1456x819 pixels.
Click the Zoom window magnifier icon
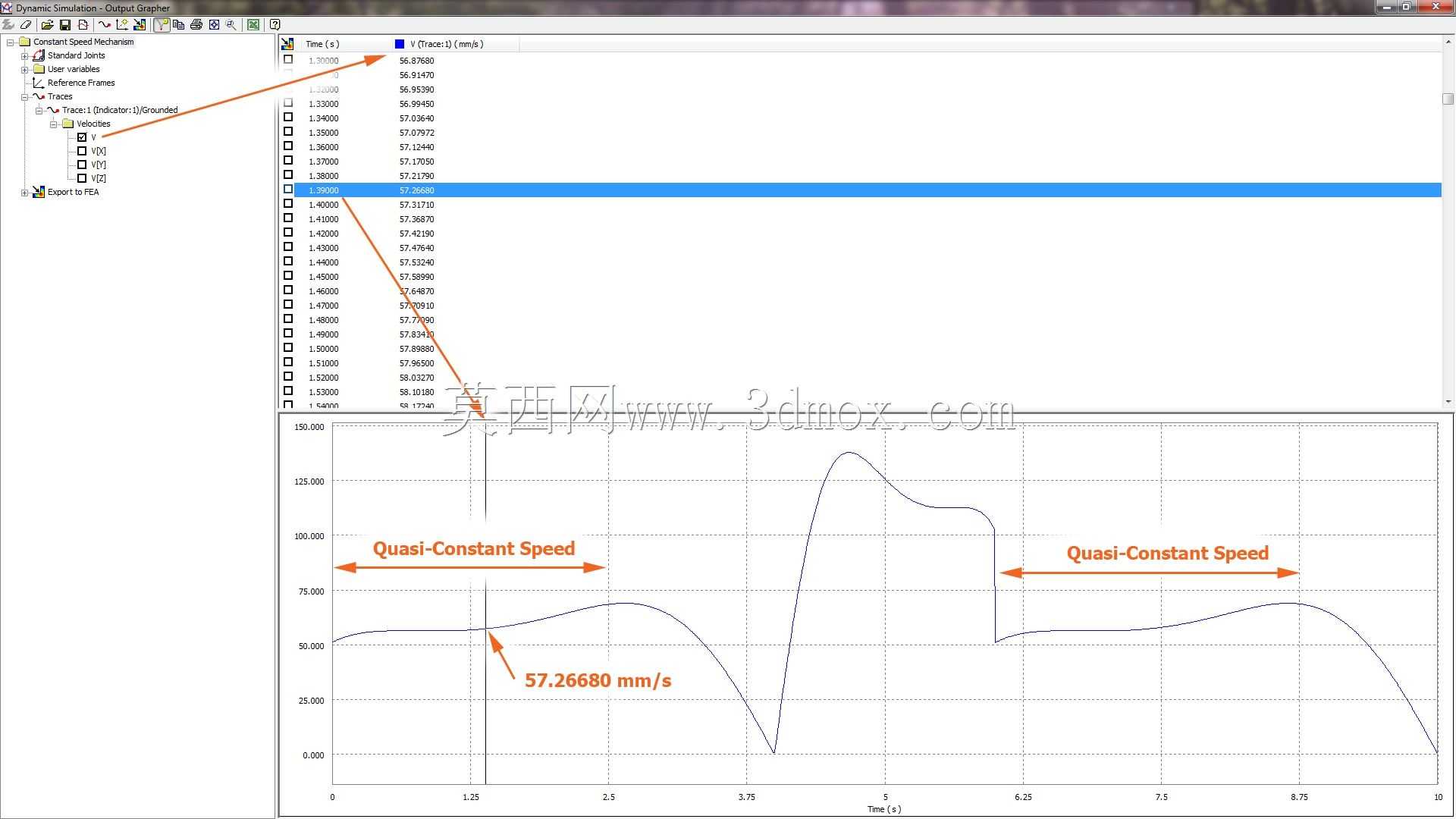coord(231,25)
